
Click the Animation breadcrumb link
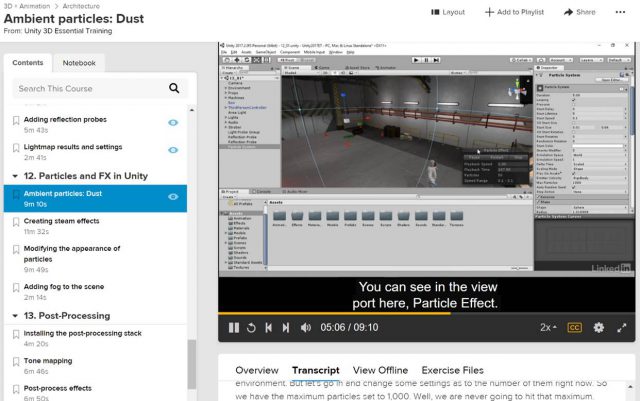34,6
